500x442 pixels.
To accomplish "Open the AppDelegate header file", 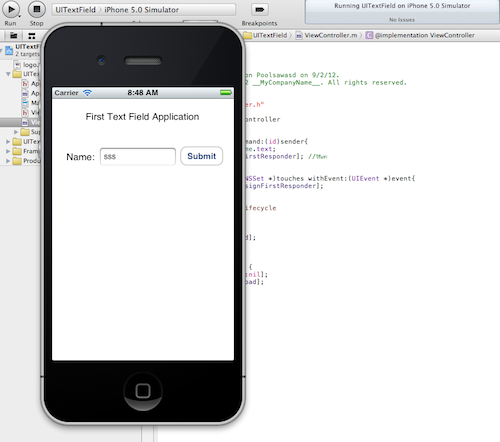I will pos(31,84).
